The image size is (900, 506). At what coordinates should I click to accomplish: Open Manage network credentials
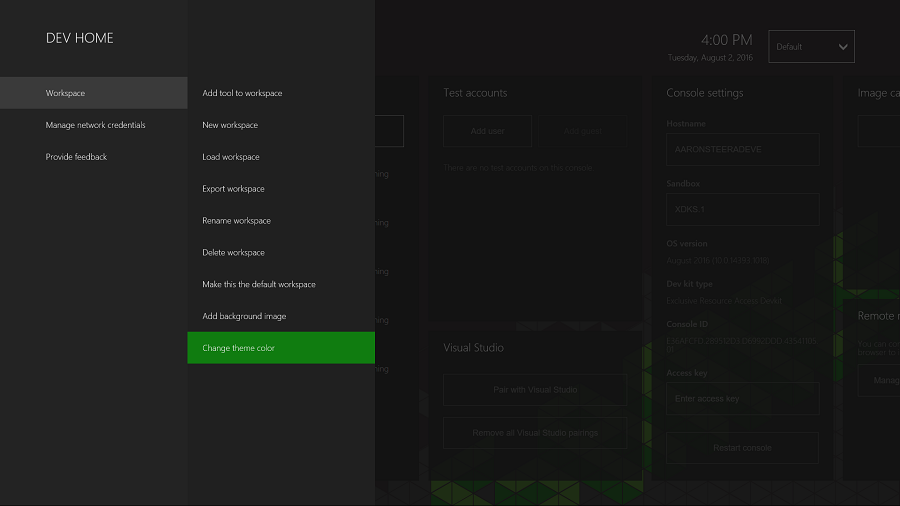pyautogui.click(x=94, y=125)
